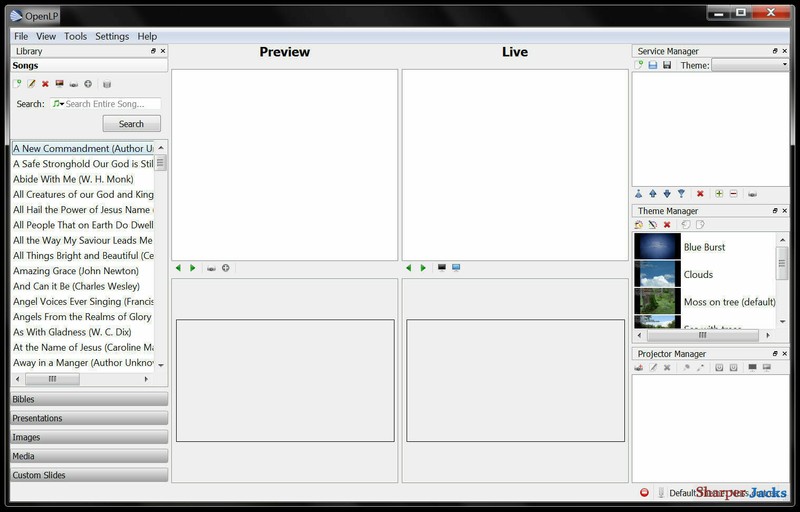Viewport: 800px width, 512px height.
Task: Delete theme red X in Theme Manager
Action: point(667,224)
